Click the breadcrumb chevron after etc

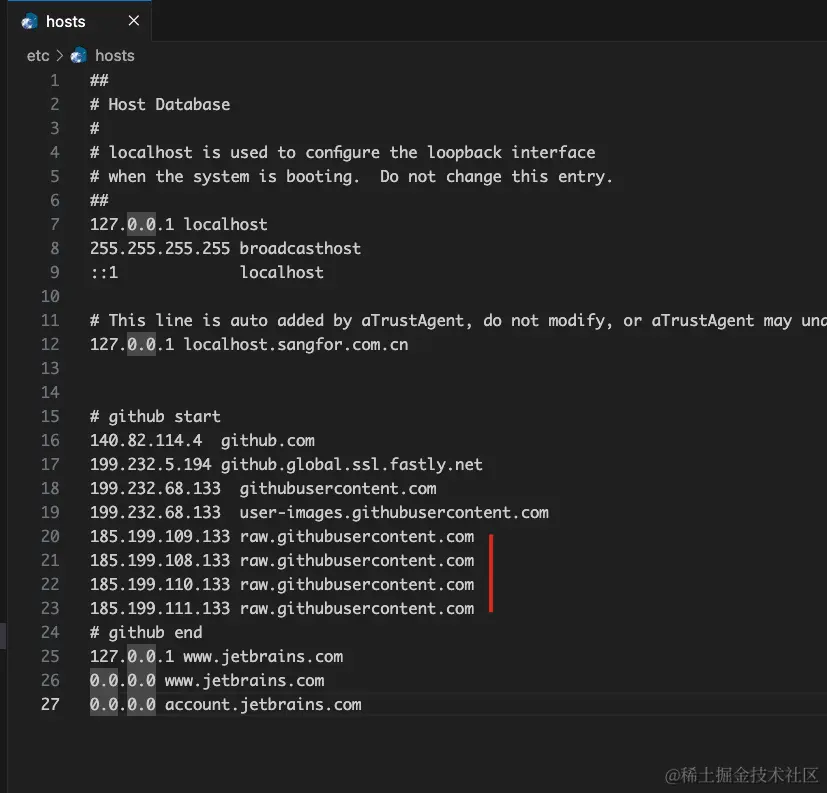[60, 56]
